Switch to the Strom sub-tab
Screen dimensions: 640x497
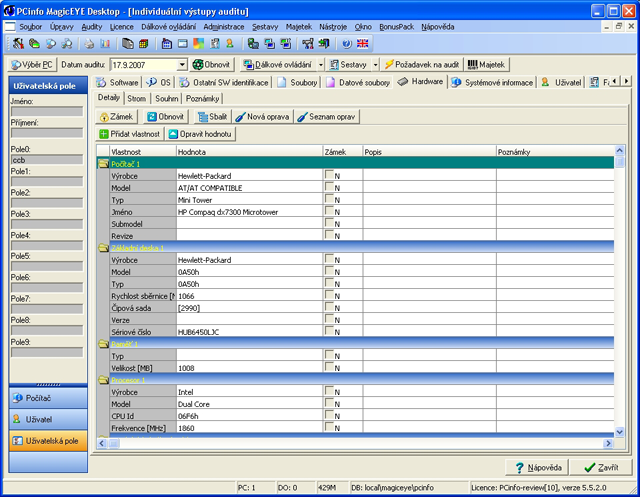coord(136,99)
